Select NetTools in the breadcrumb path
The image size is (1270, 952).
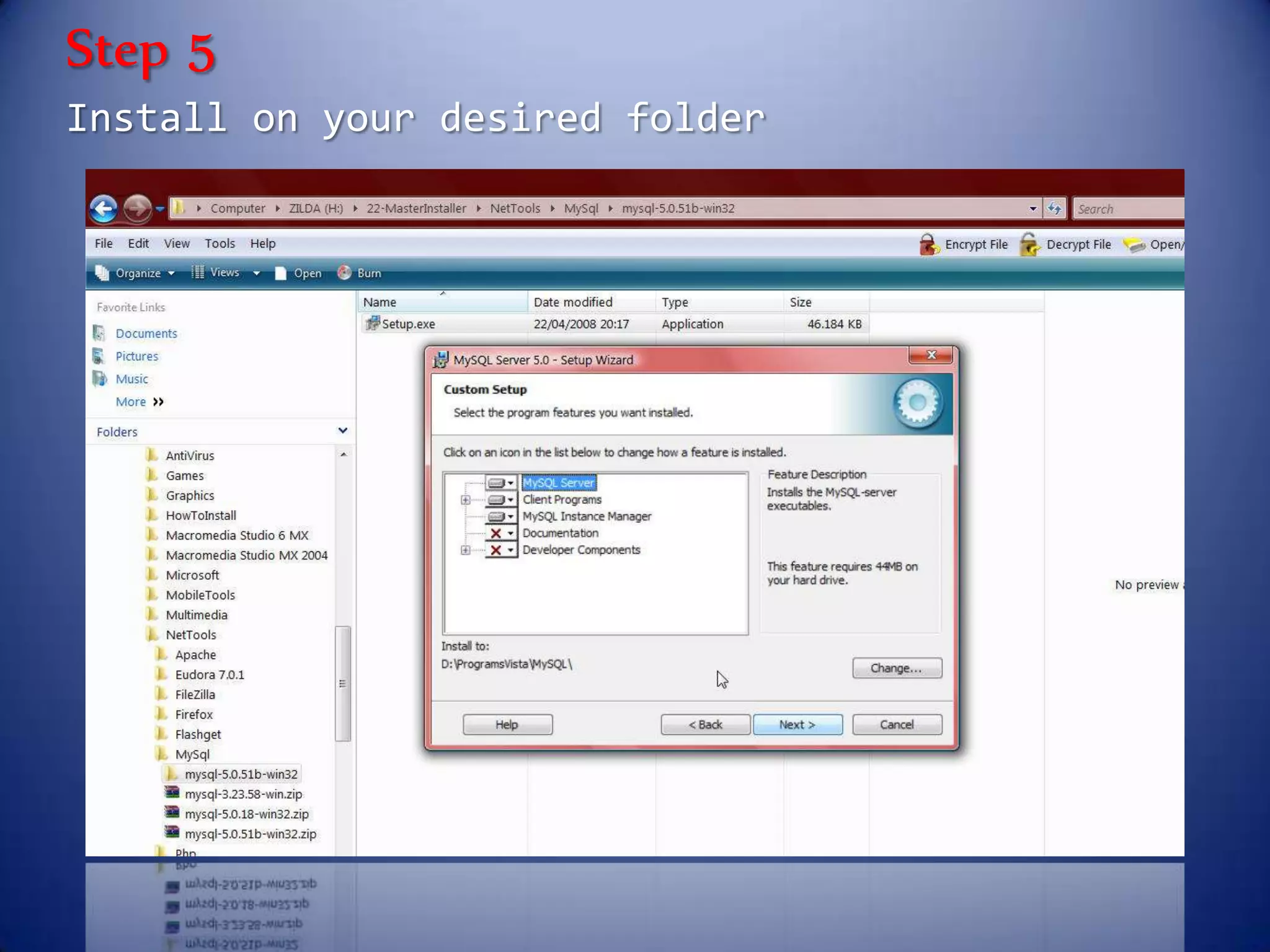click(x=515, y=208)
